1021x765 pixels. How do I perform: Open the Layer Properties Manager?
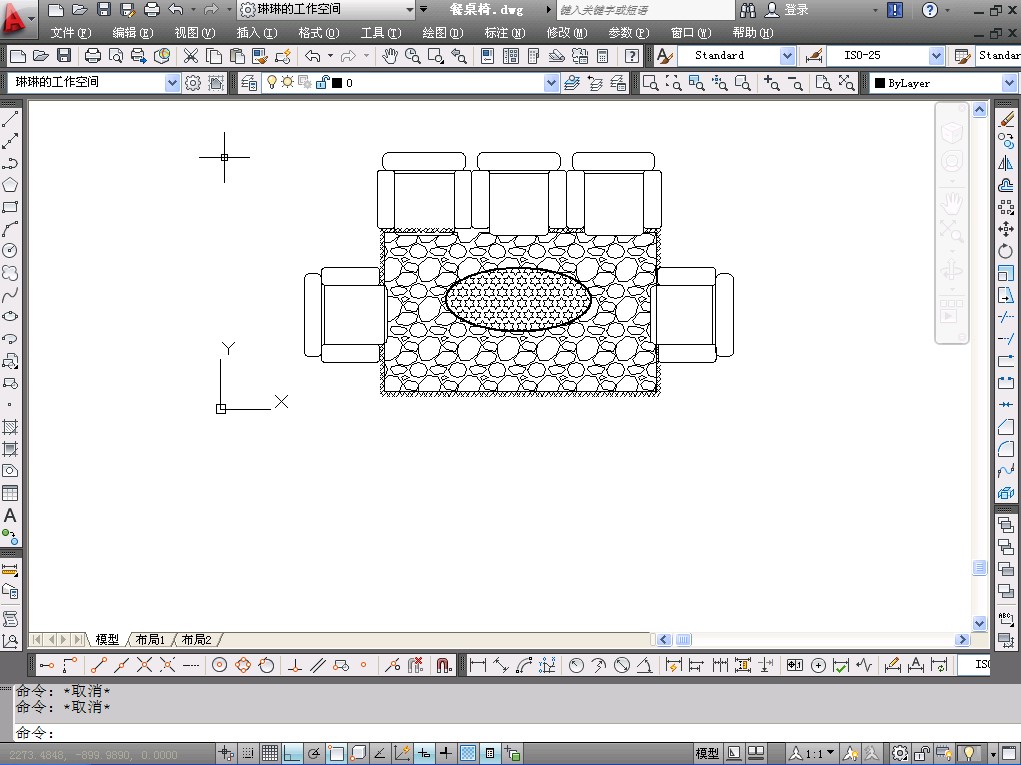pyautogui.click(x=249, y=84)
